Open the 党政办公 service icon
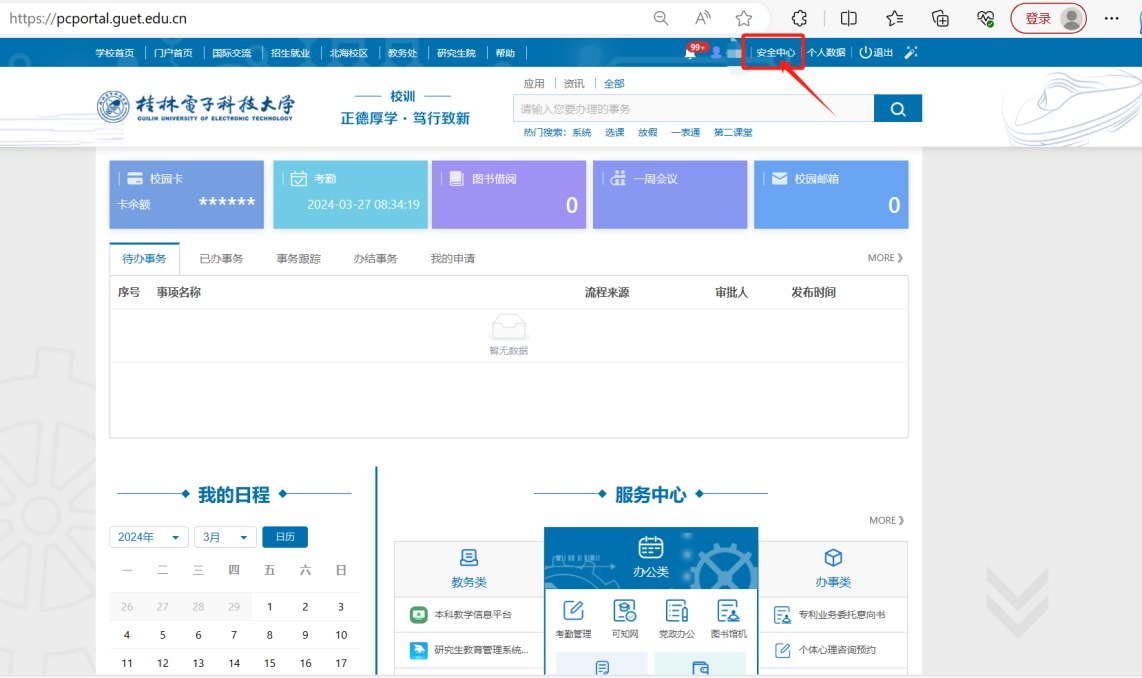Screen dimensions: 1142x678 (x=676, y=618)
